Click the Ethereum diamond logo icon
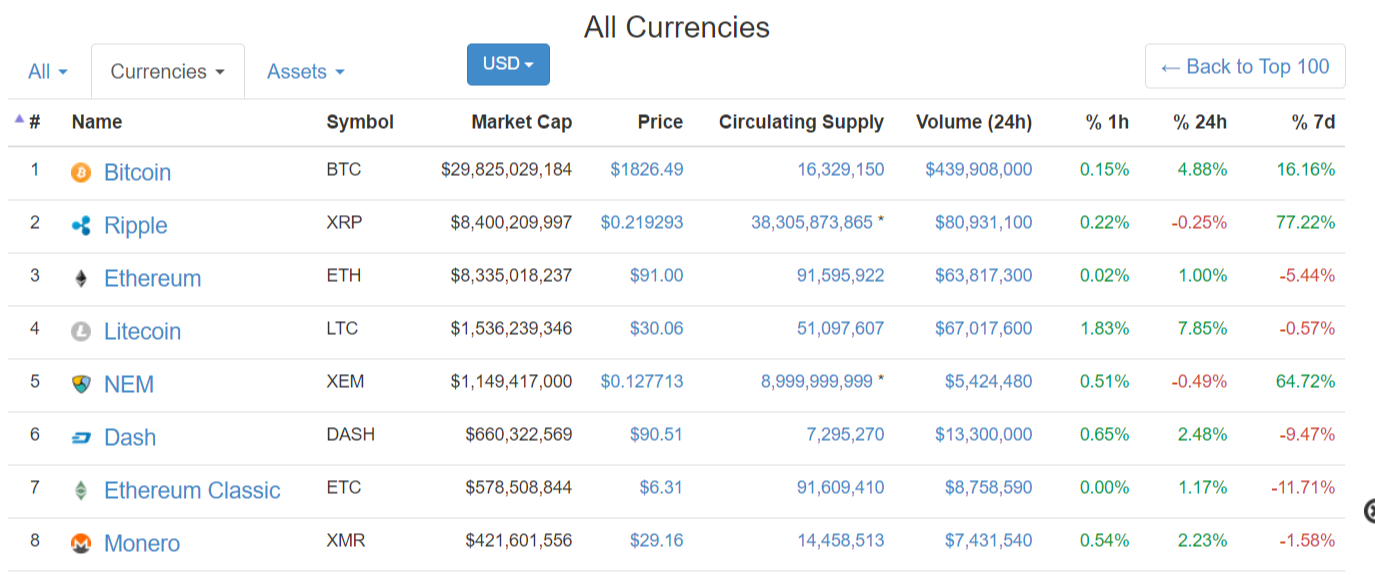Image resolution: width=1375 pixels, height=575 pixels. pyautogui.click(x=81, y=279)
